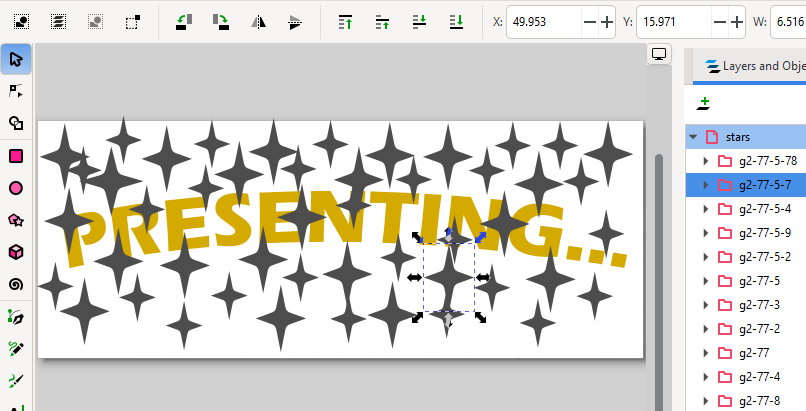Select the Pen Bezier tool
Screen dimensions: 806x411
point(16,317)
